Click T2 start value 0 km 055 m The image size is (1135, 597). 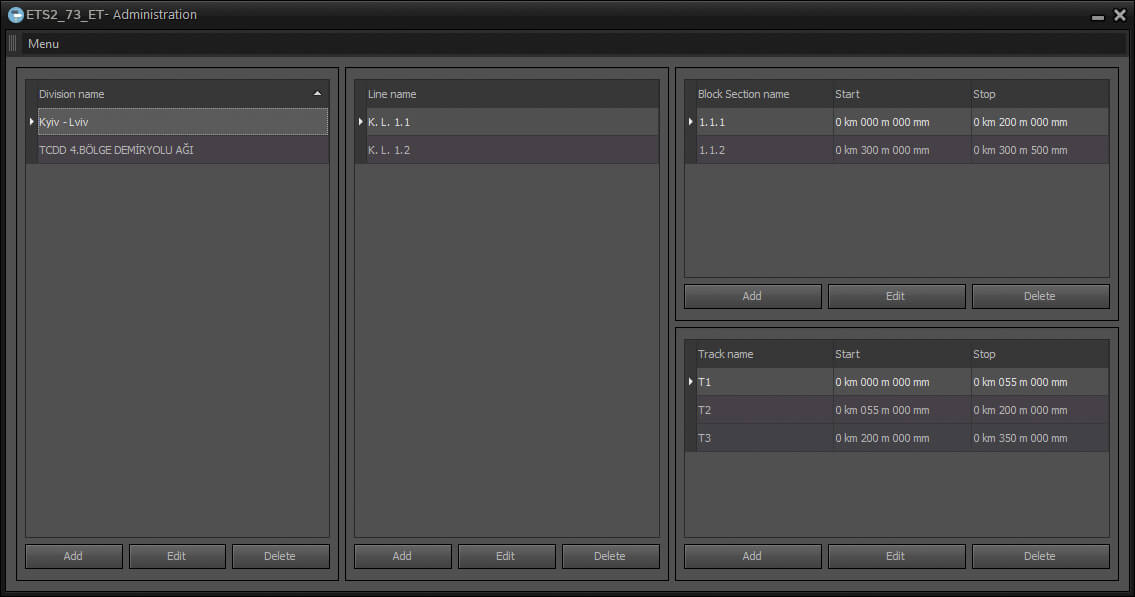pos(901,410)
